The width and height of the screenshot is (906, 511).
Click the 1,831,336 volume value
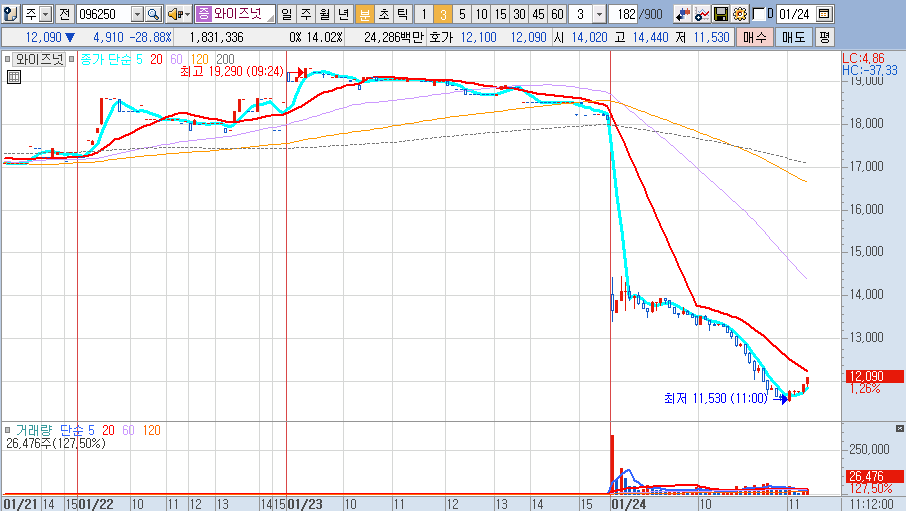coord(217,38)
